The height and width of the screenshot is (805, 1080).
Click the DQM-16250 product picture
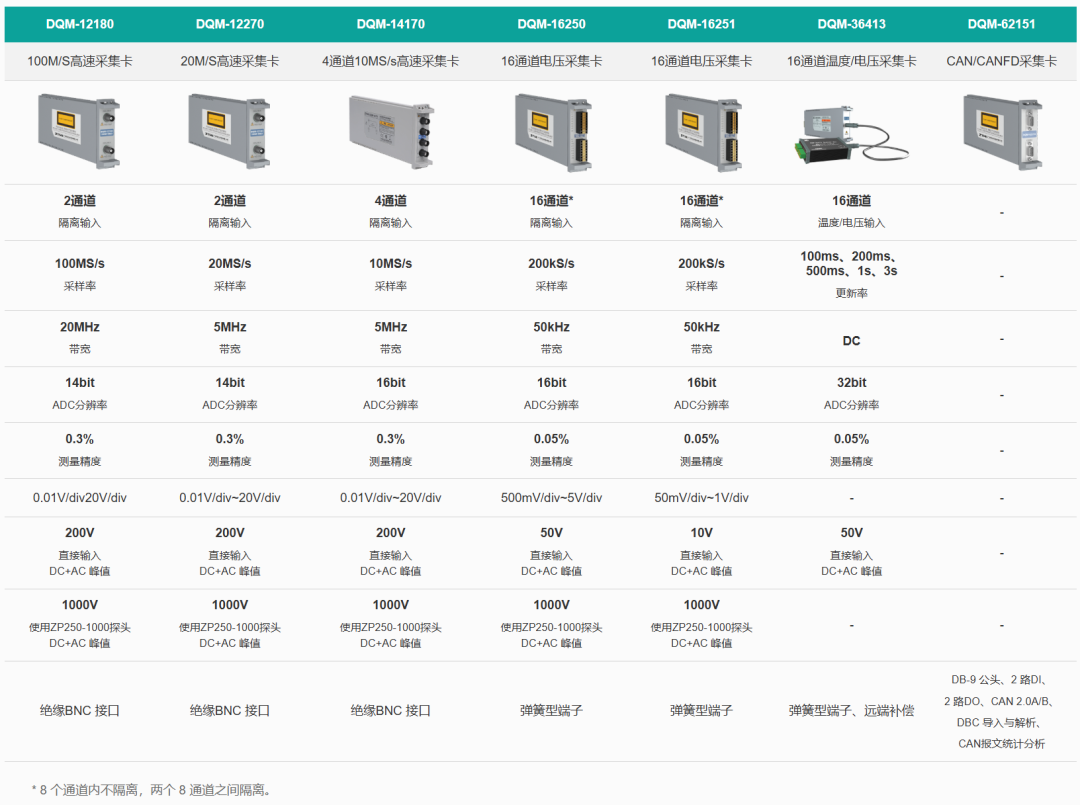point(551,131)
